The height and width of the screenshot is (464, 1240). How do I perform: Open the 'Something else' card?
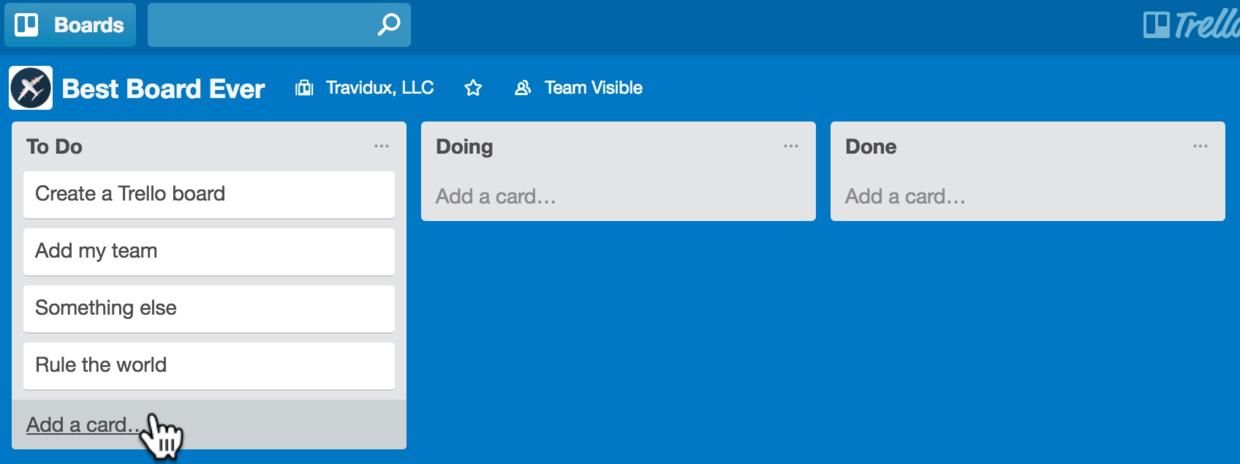click(209, 308)
